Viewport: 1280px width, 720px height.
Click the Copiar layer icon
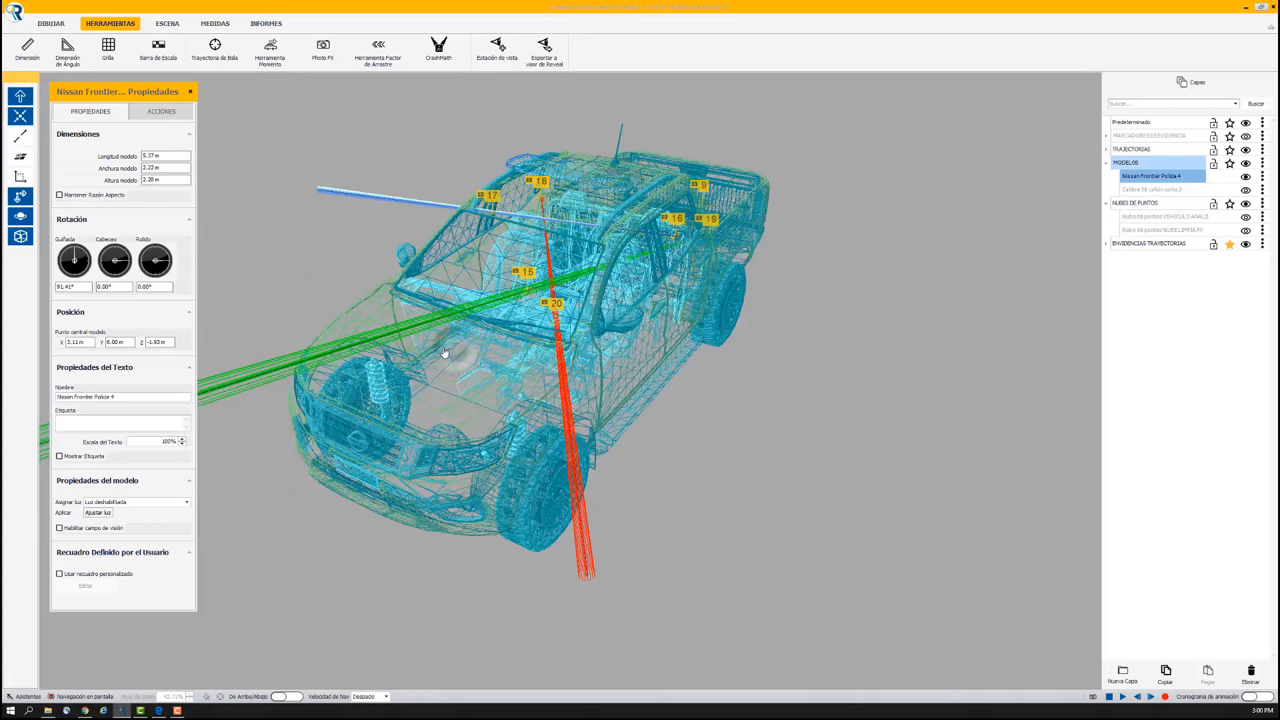click(x=1165, y=670)
